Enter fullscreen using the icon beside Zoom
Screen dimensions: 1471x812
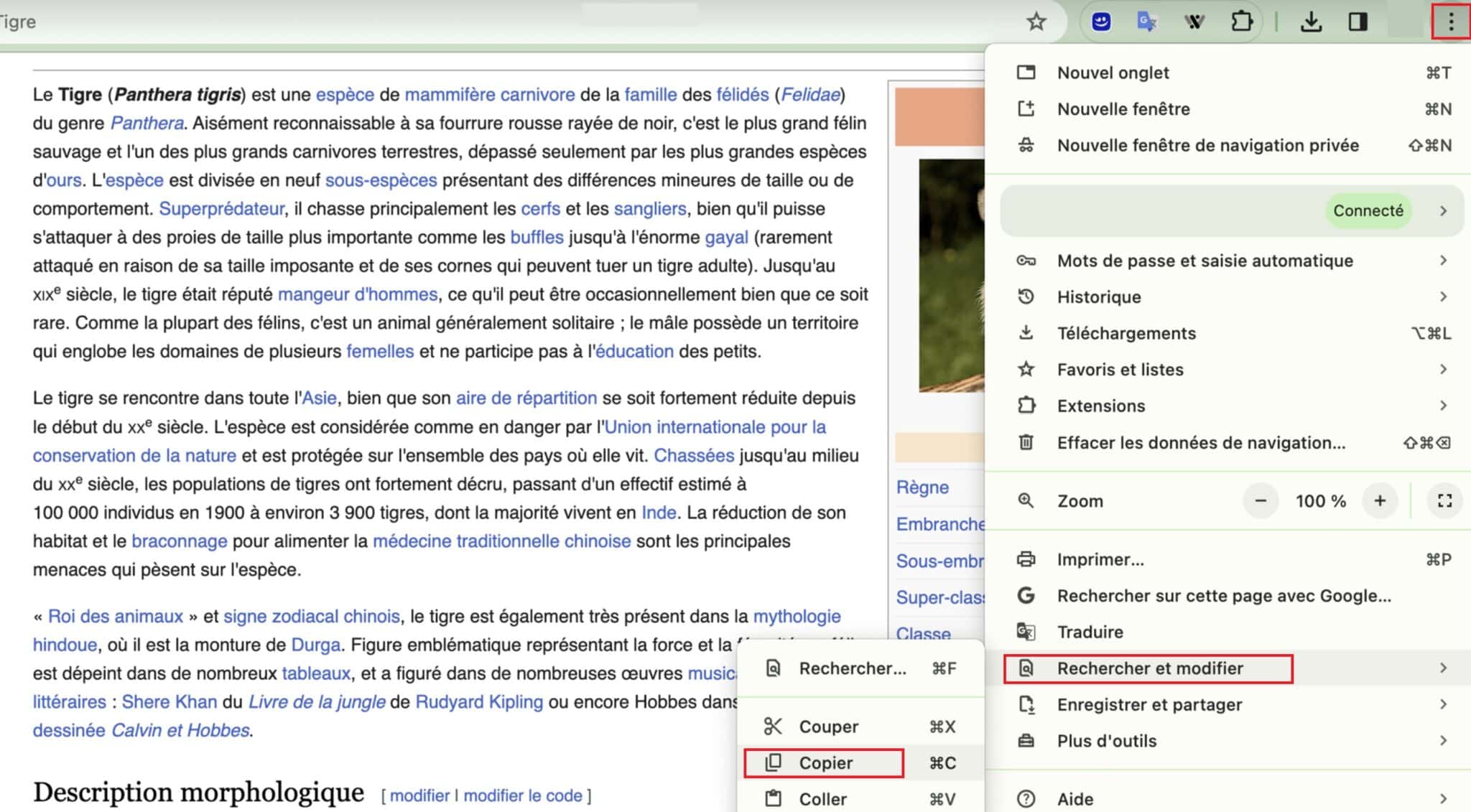pos(1444,500)
